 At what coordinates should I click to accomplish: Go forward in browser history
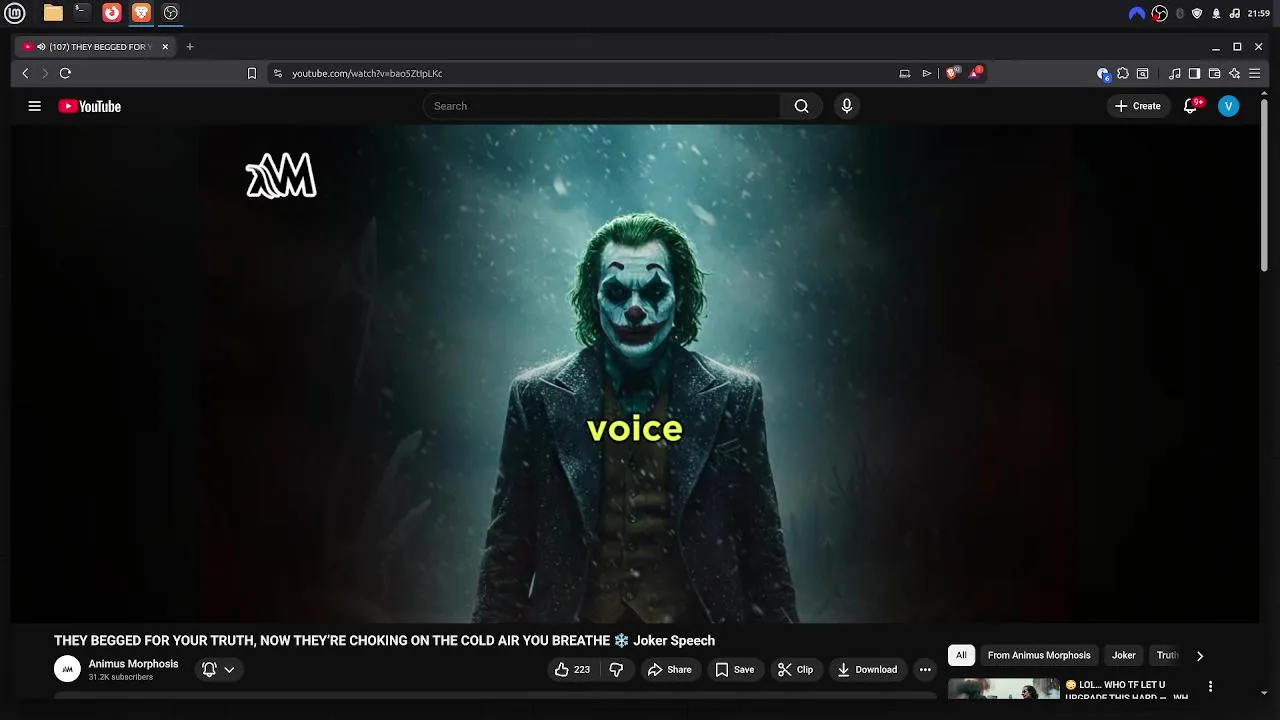(x=45, y=73)
